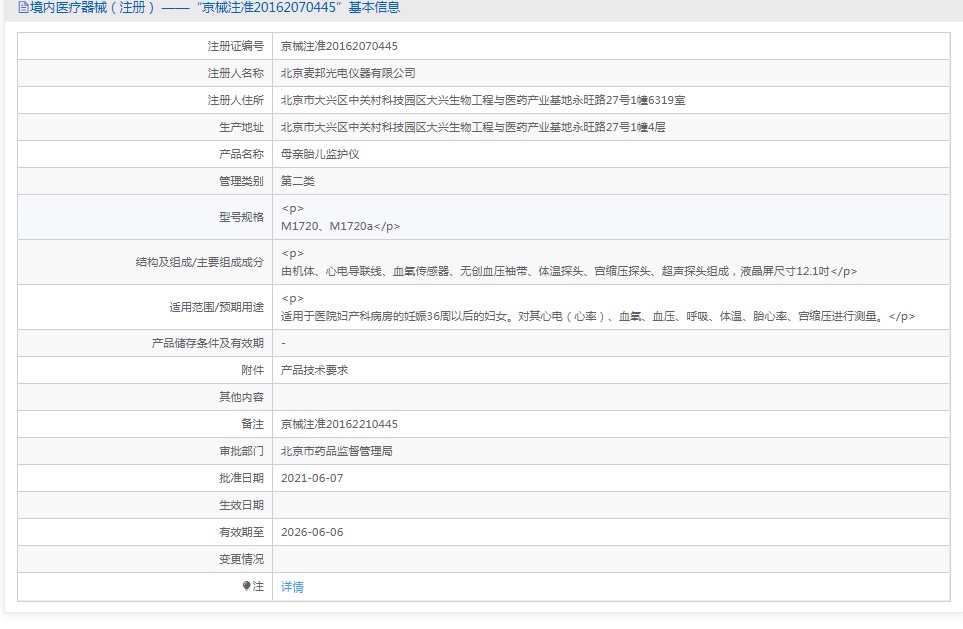Click the 产品储存条件及有效期 label
The width and height of the screenshot is (963, 629).
click(208, 343)
